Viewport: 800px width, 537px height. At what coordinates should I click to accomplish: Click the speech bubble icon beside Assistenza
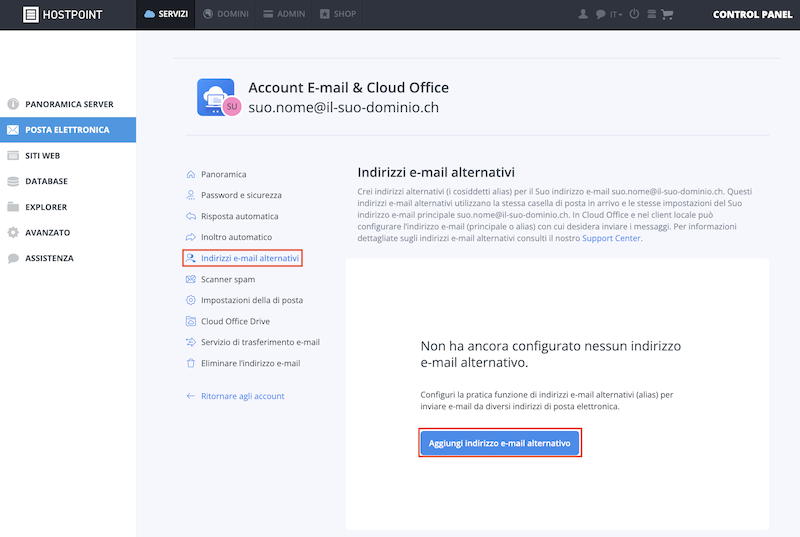click(x=13, y=258)
